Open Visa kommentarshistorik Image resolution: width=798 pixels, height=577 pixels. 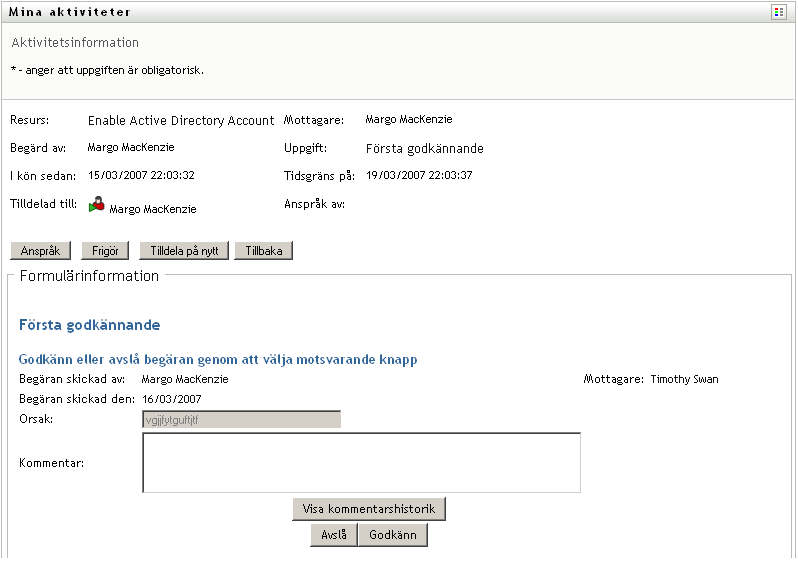[x=369, y=509]
